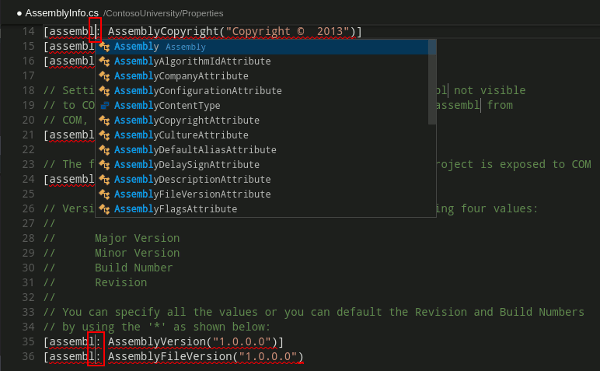
Task: Click the 'Minor Version' comment text
Action: click(x=137, y=253)
